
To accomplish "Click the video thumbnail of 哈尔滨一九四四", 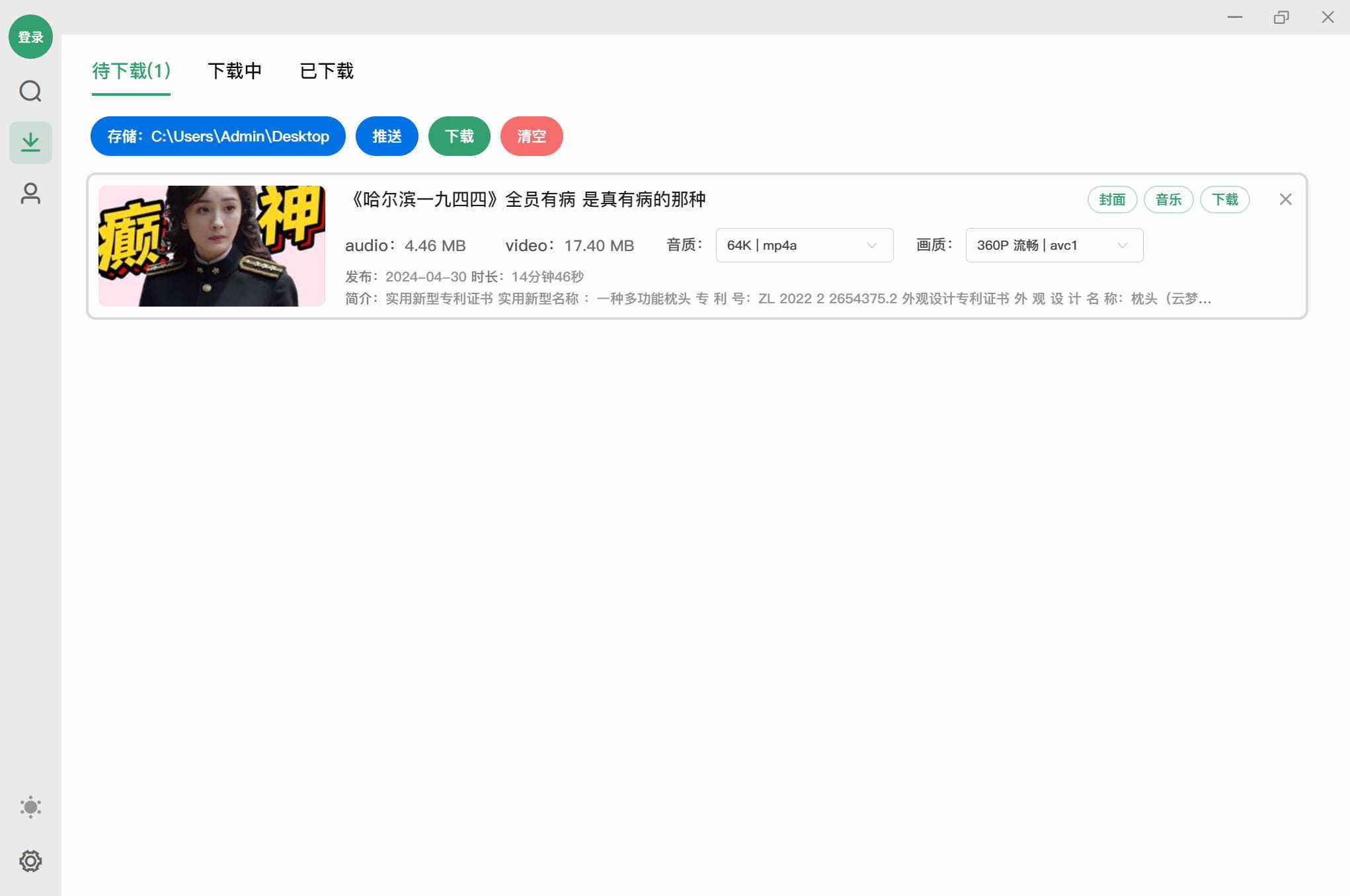I will [212, 245].
